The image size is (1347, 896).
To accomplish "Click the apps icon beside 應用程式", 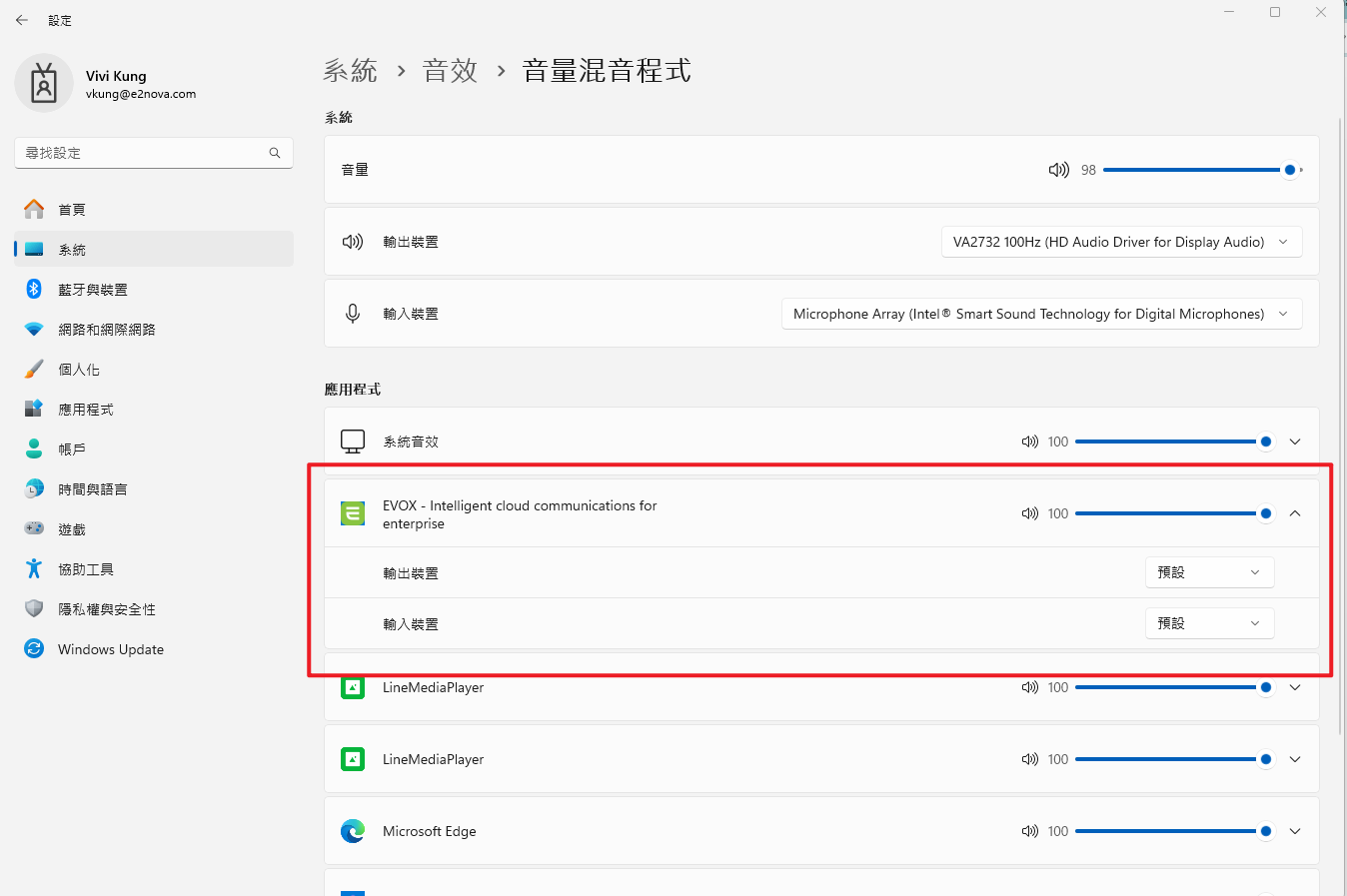I will 34,409.
